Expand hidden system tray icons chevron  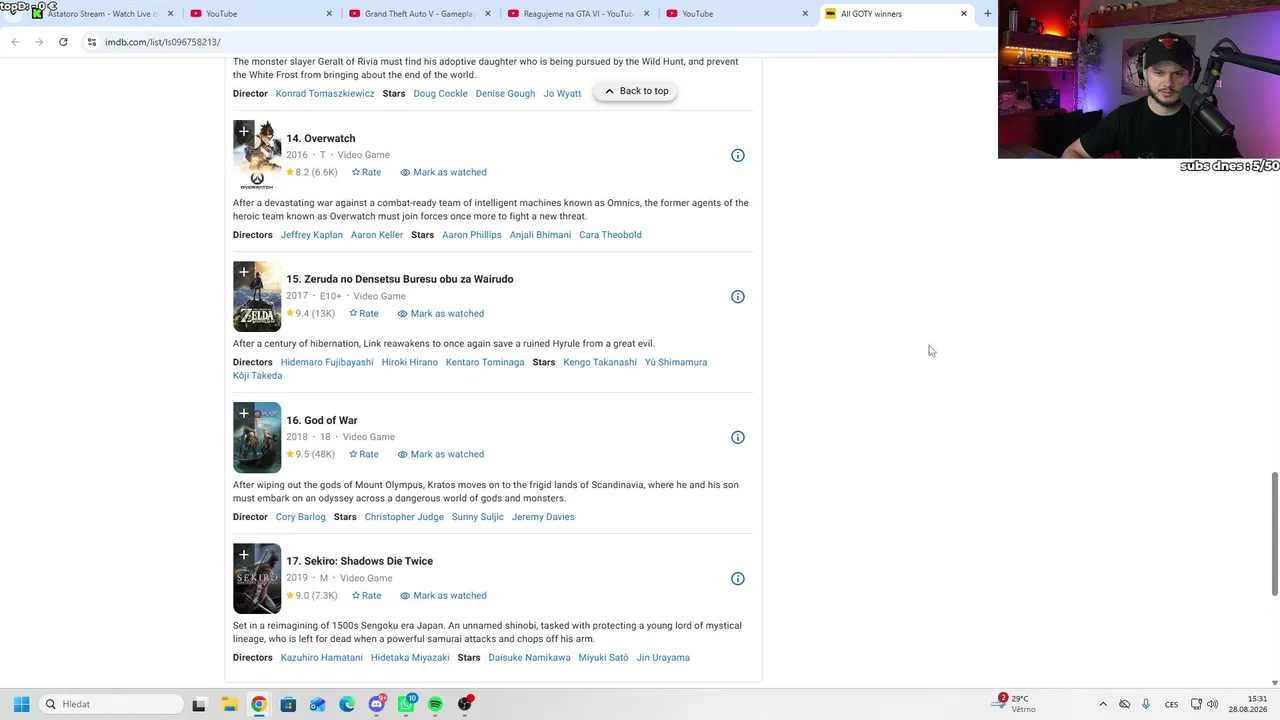pos(1103,704)
